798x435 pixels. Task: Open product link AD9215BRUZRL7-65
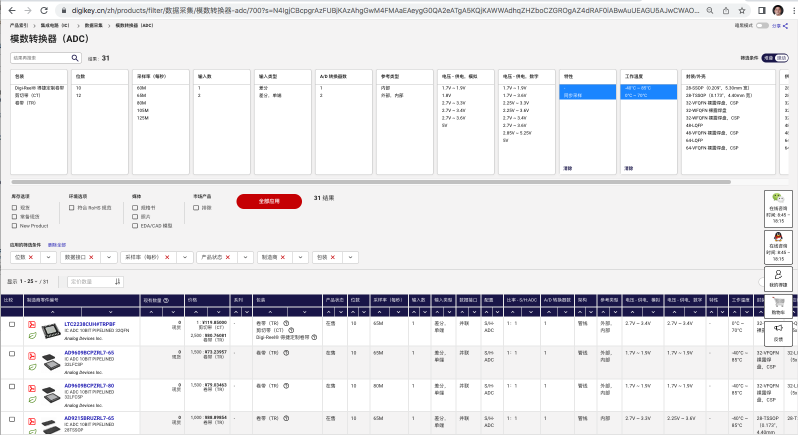pos(89,419)
